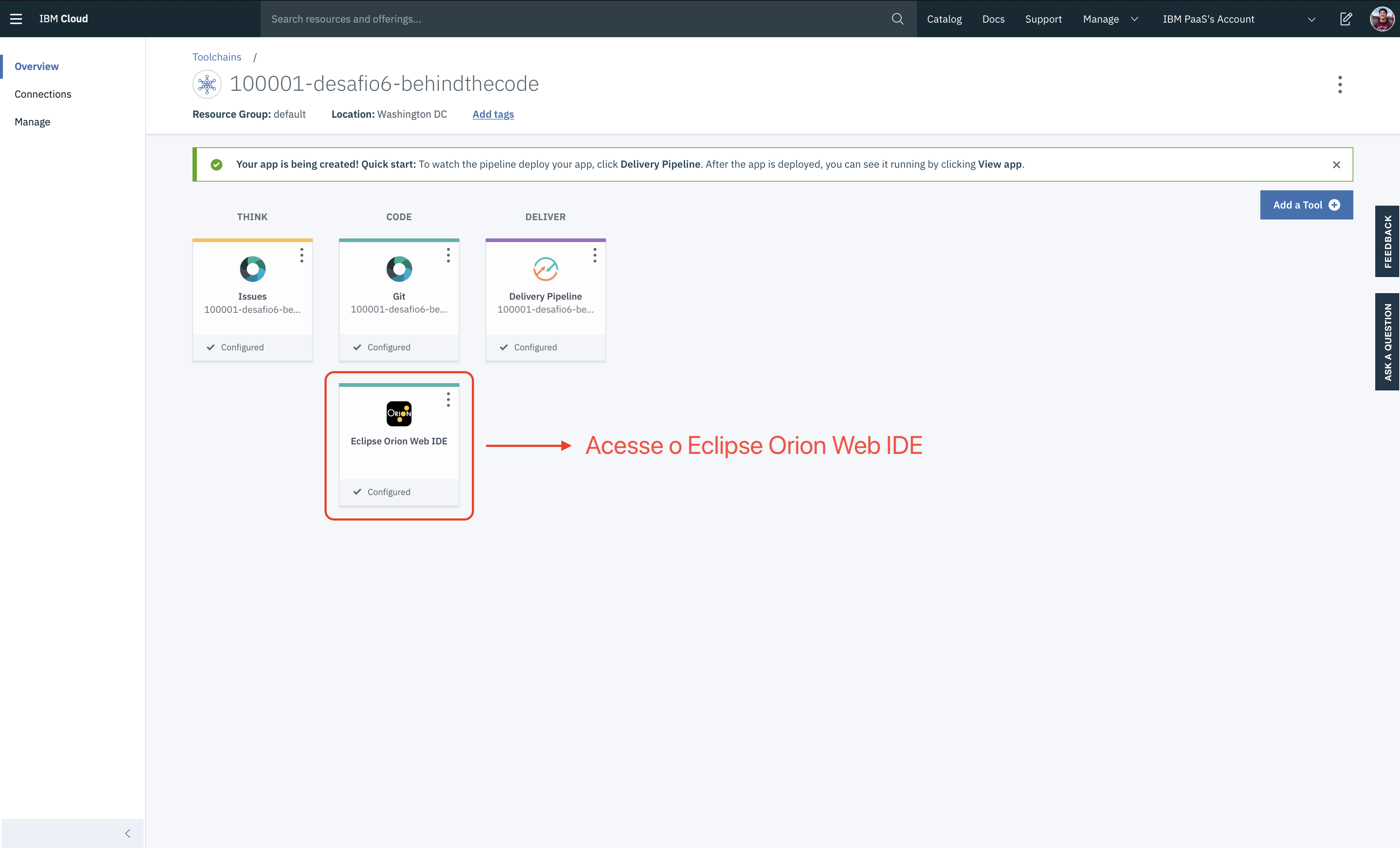Switch to the Connections section
1400x848 pixels.
point(43,94)
